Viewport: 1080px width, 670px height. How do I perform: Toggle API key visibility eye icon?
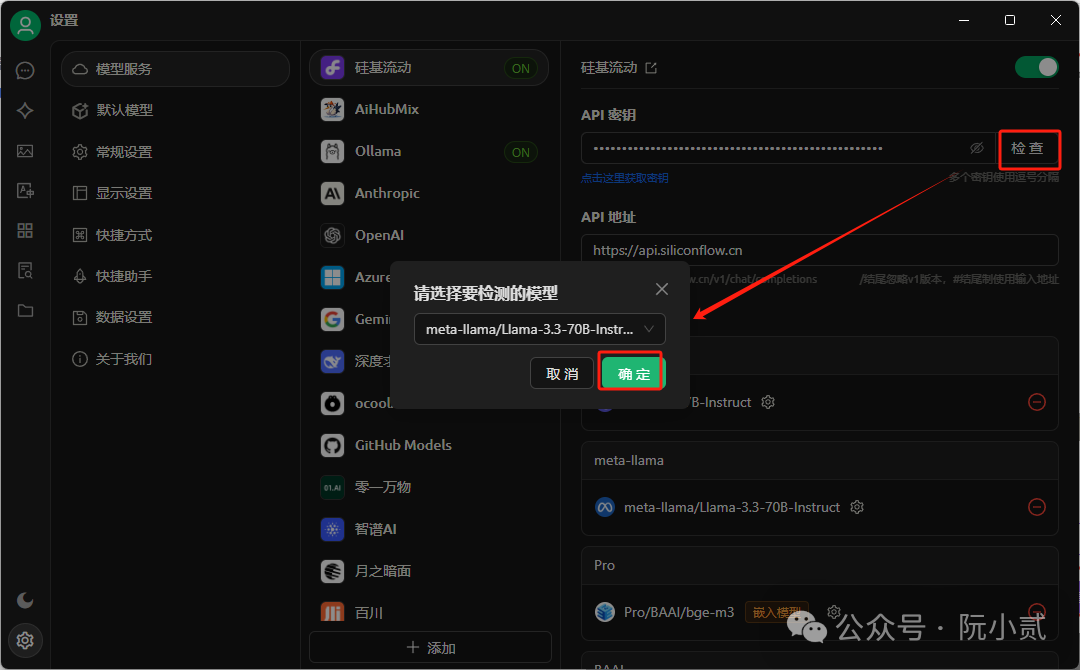pyautogui.click(x=977, y=148)
